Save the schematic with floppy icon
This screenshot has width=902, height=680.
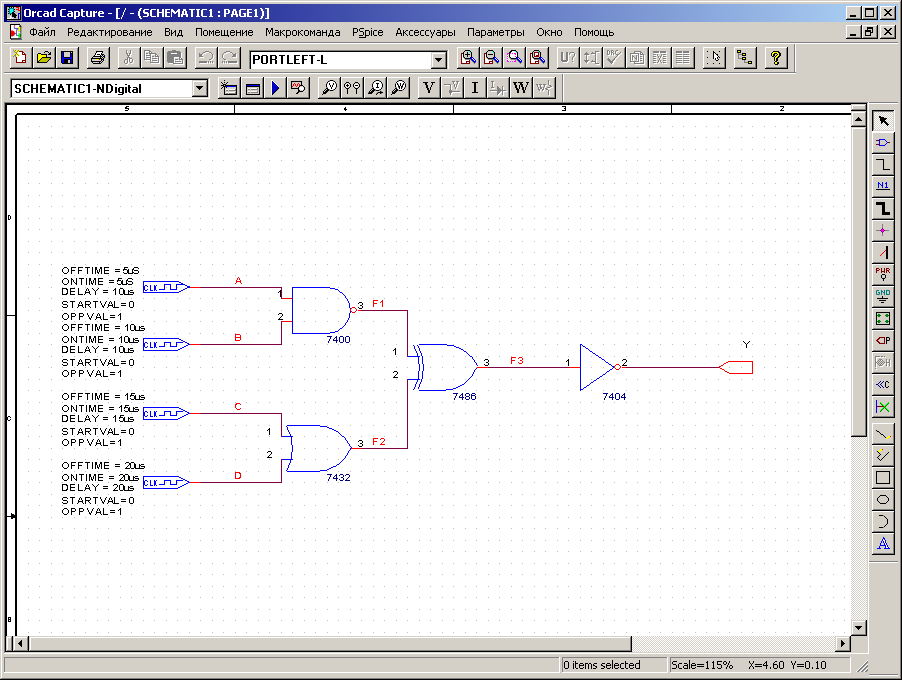(x=67, y=58)
